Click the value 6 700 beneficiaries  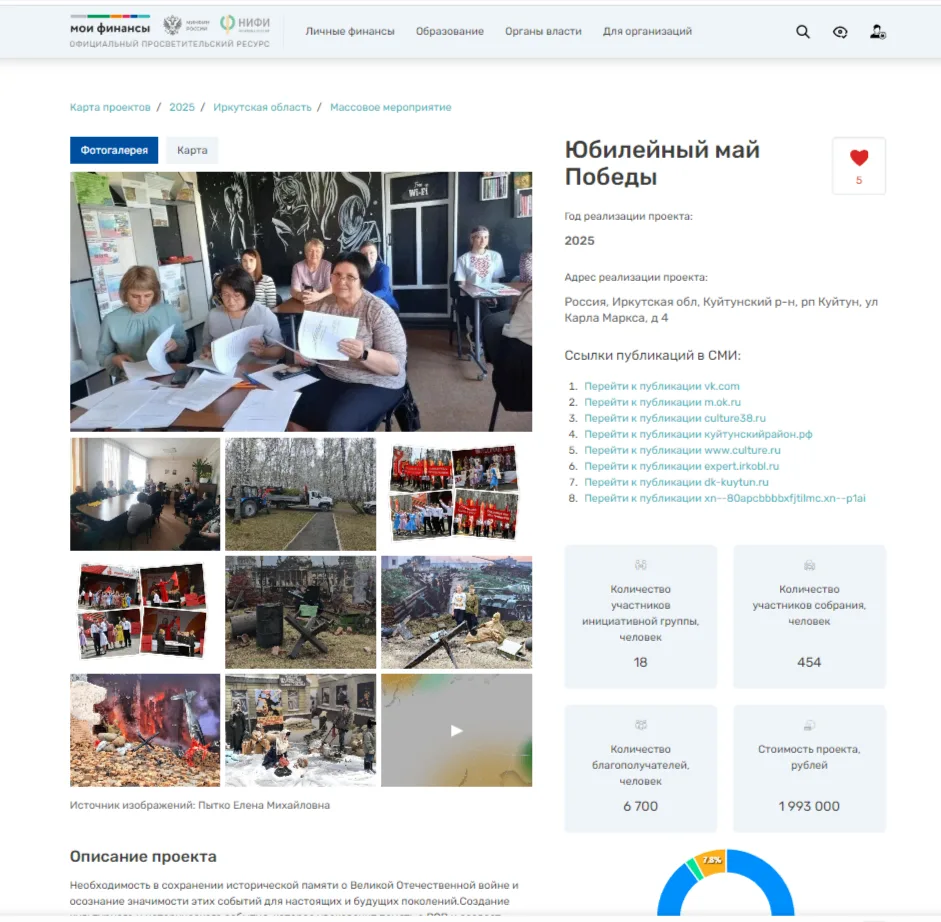click(640, 806)
